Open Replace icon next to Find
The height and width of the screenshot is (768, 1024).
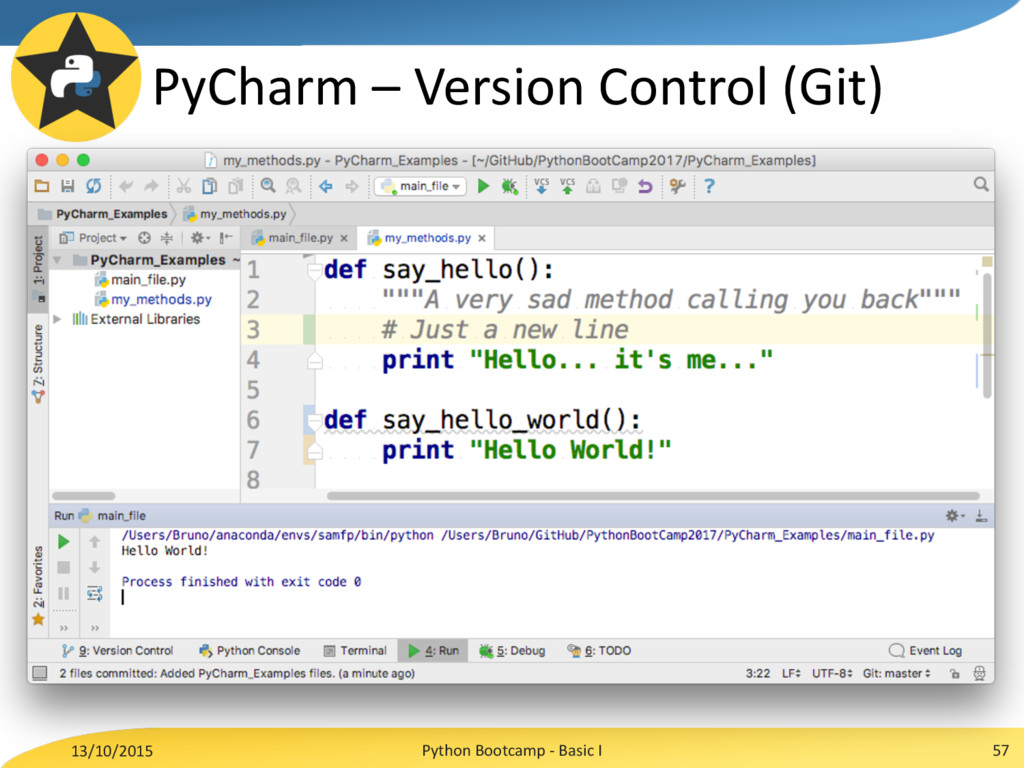click(293, 187)
